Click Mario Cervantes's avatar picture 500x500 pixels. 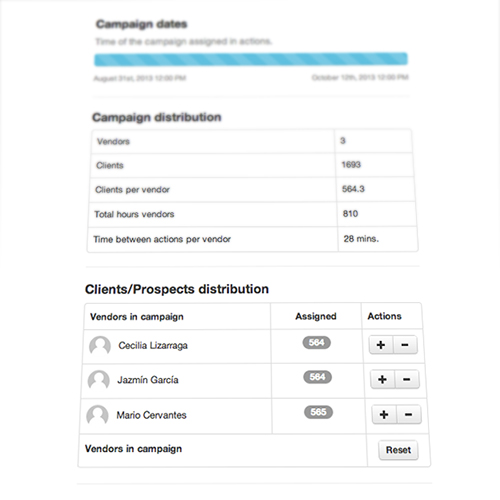click(x=97, y=415)
